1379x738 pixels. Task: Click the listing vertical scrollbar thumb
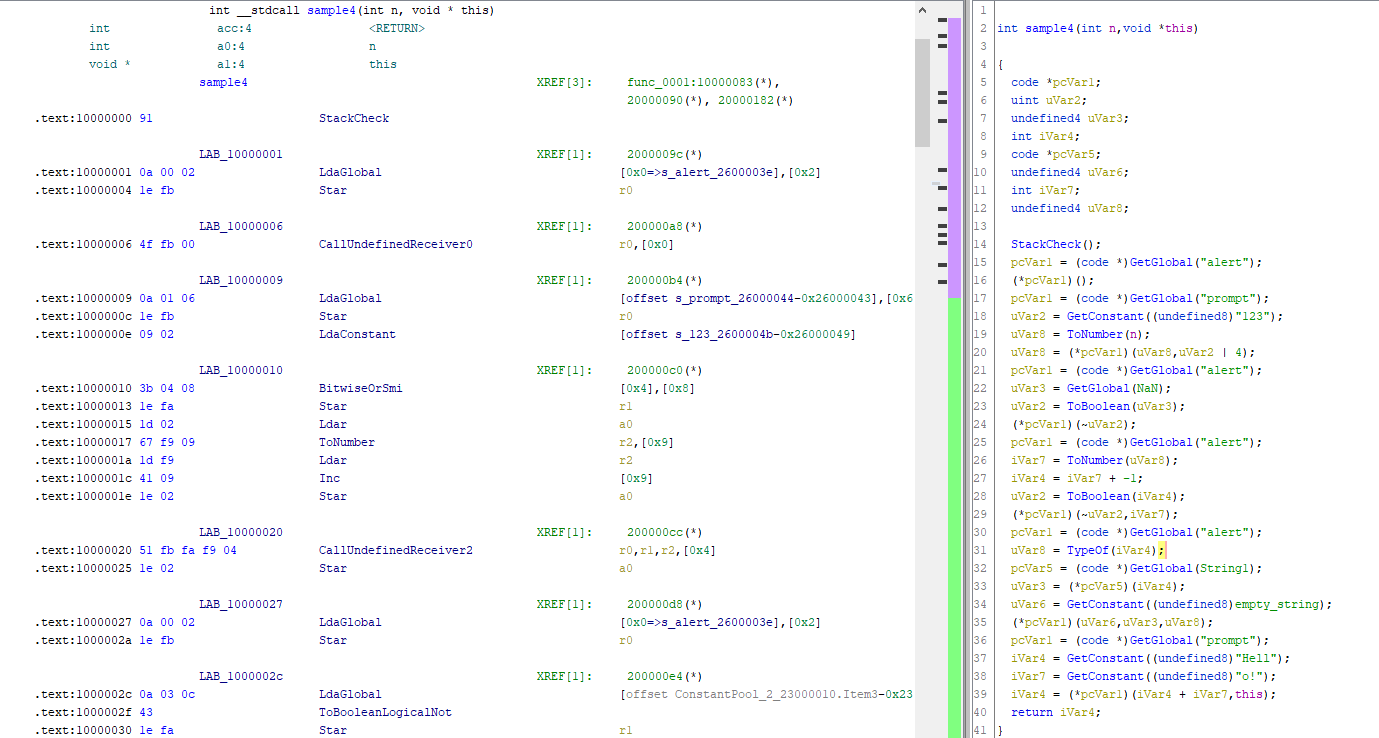[922, 92]
